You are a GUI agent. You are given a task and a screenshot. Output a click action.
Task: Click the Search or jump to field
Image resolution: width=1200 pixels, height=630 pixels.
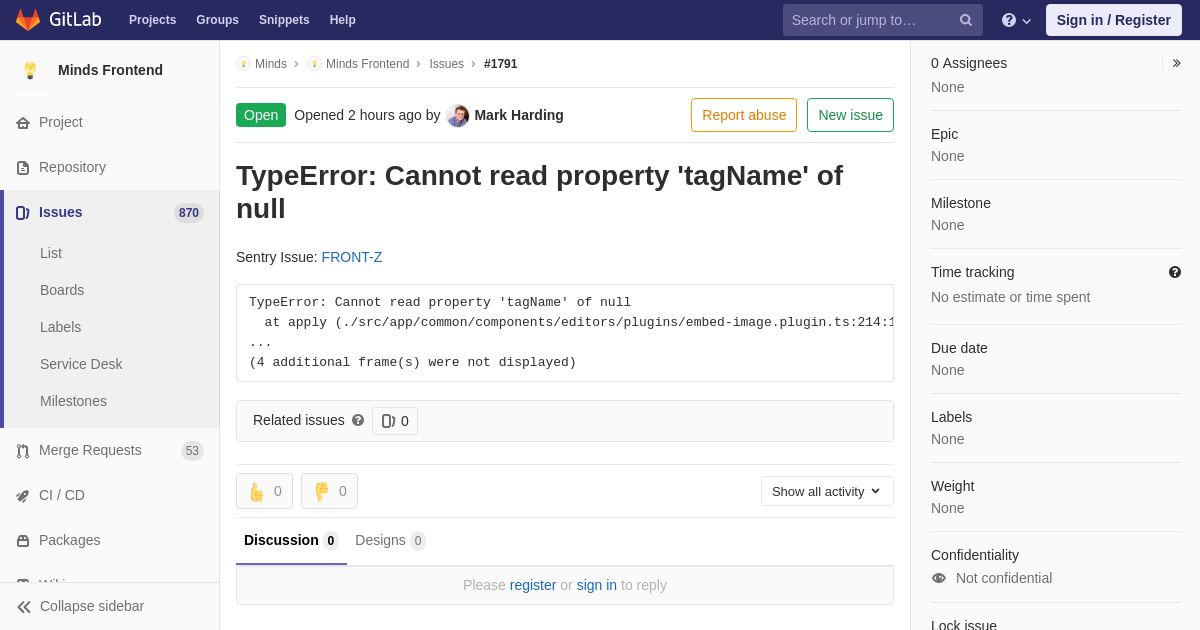882,20
